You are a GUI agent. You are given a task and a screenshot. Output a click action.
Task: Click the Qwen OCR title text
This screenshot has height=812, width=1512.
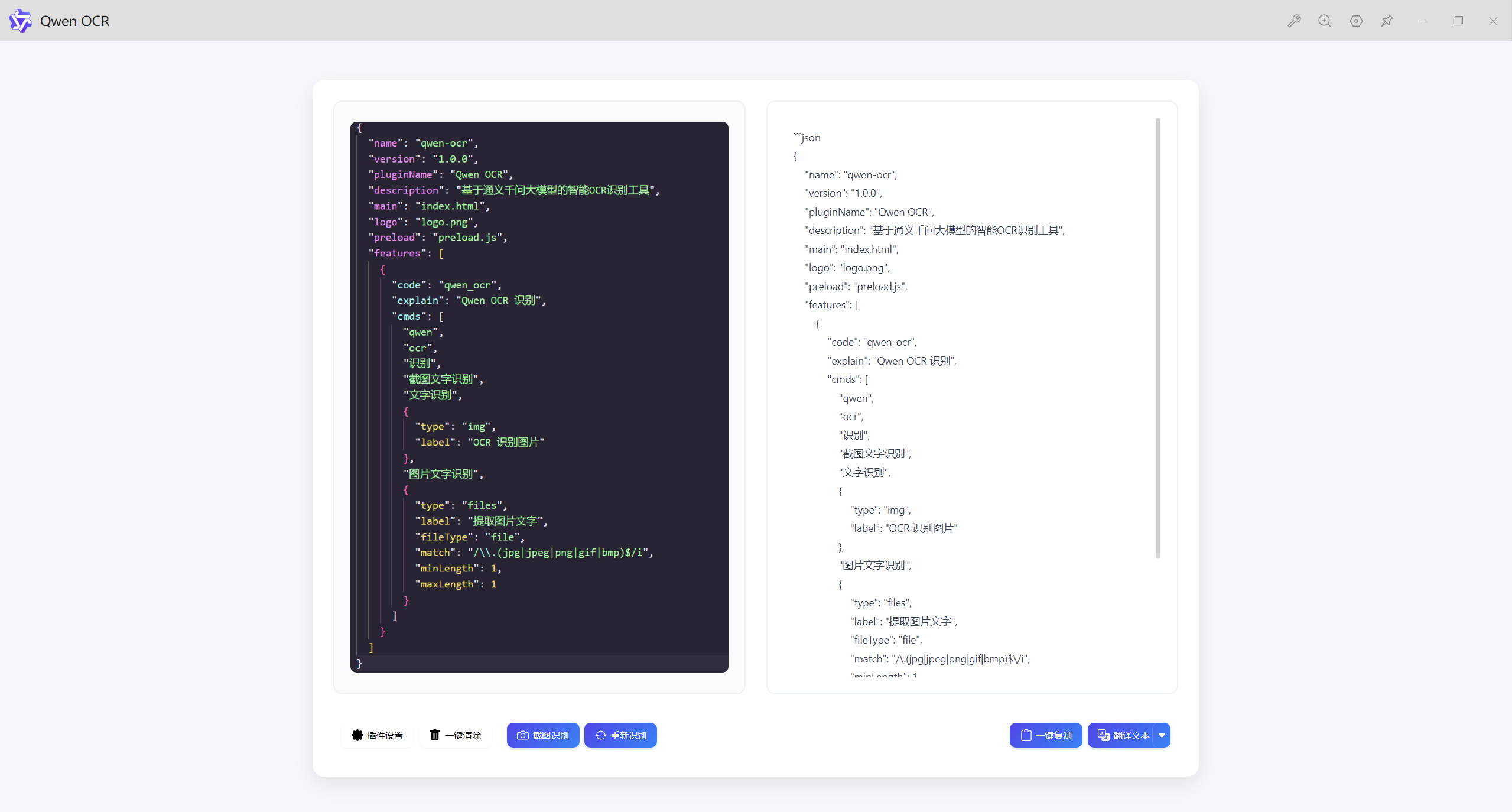75,21
